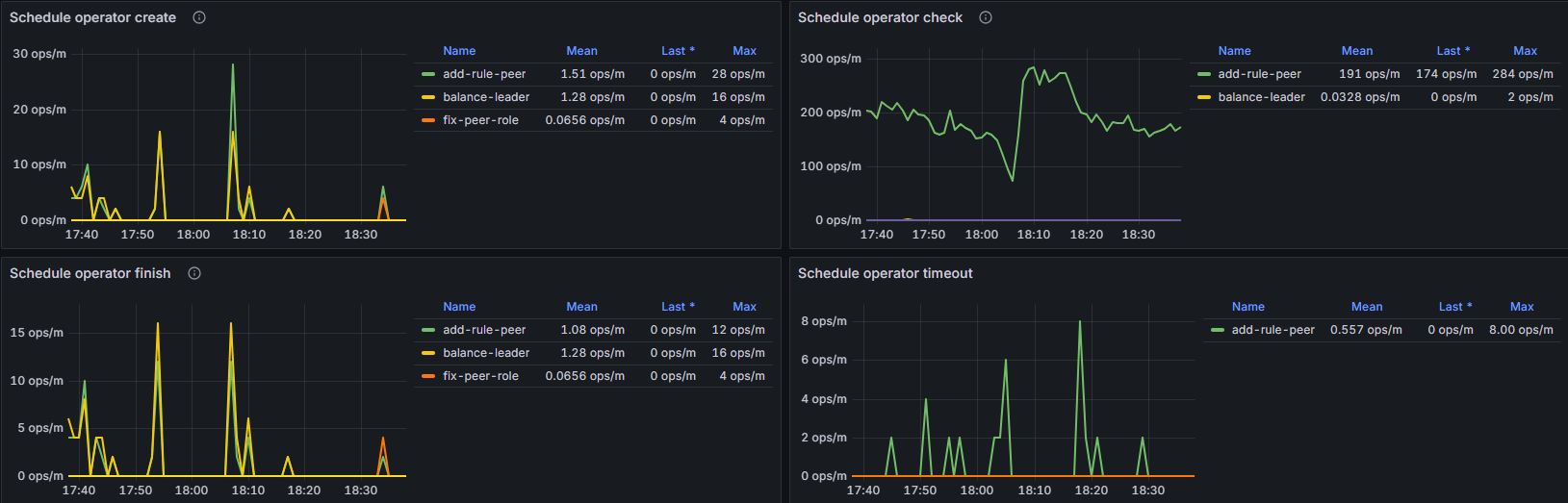1568x503 pixels.
Task: Sort check panel legend by Max column
Action: click(x=1525, y=51)
